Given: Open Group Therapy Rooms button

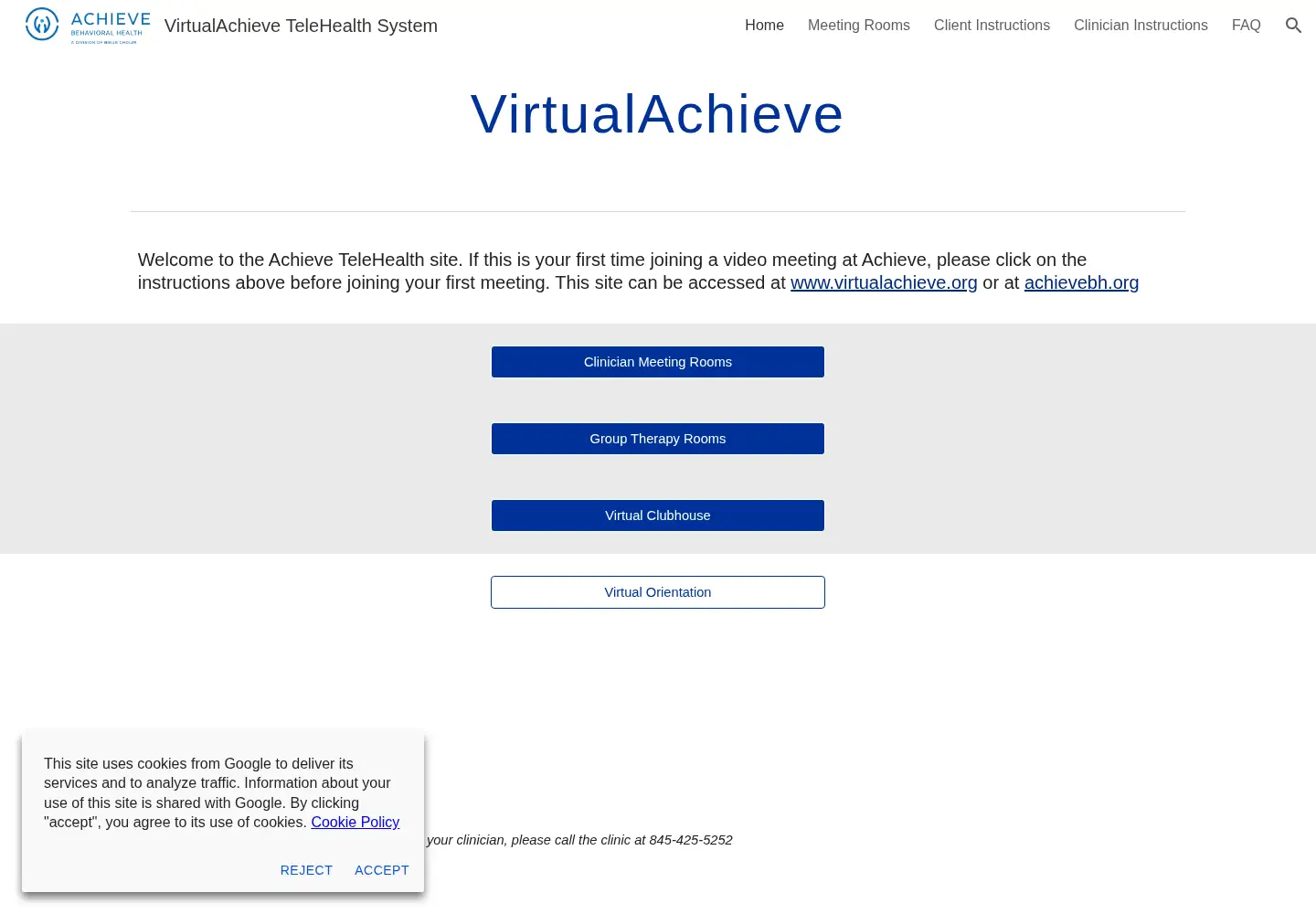Looking at the screenshot, I should 658,439.
